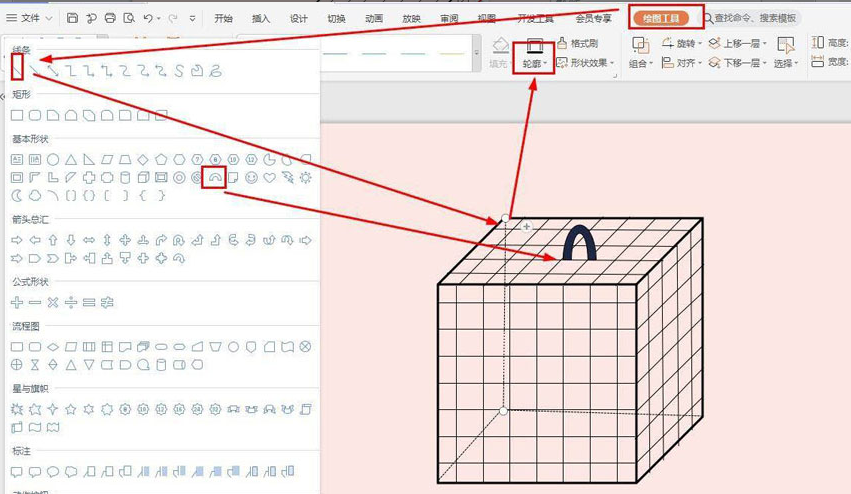Print the document
Screen dimensions: 851x494
(x=110, y=18)
